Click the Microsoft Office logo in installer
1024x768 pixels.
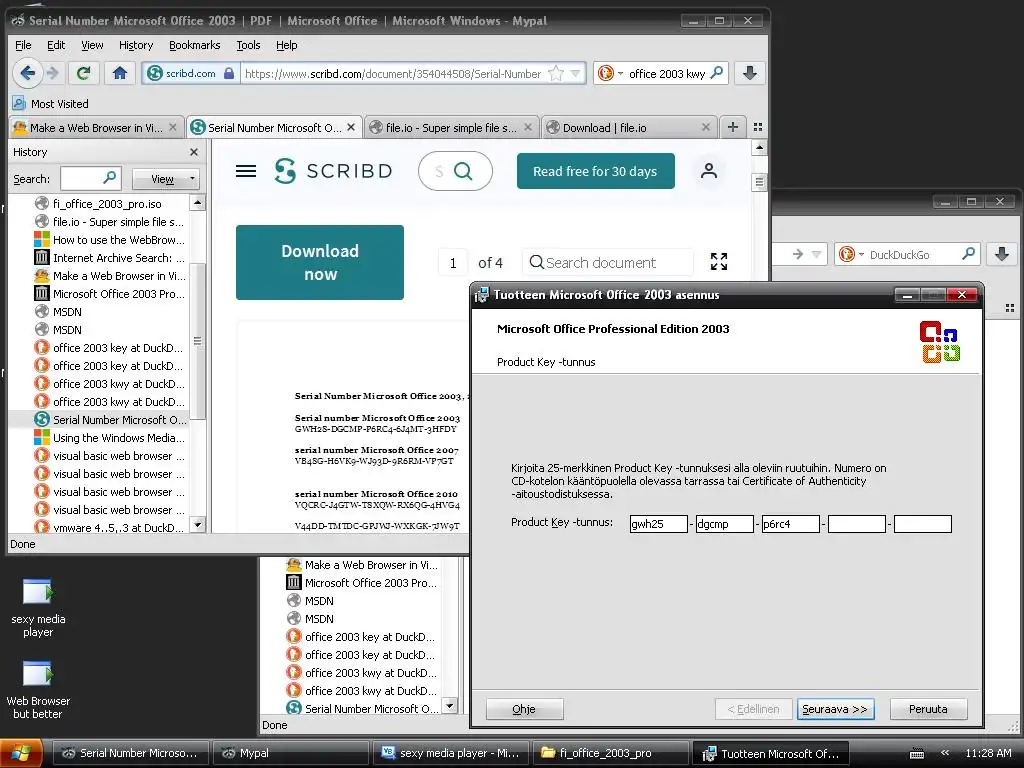click(940, 342)
